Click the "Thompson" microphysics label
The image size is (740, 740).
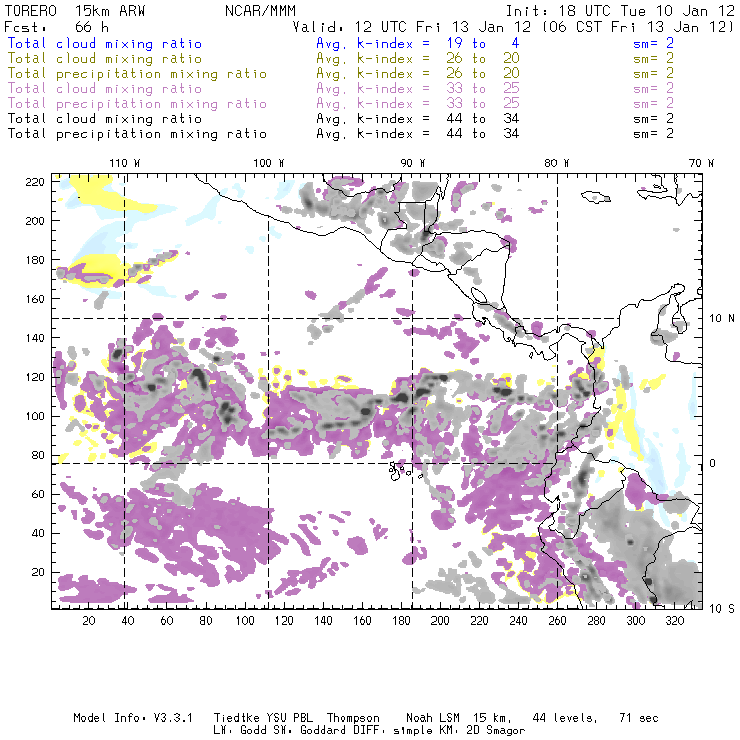click(353, 718)
